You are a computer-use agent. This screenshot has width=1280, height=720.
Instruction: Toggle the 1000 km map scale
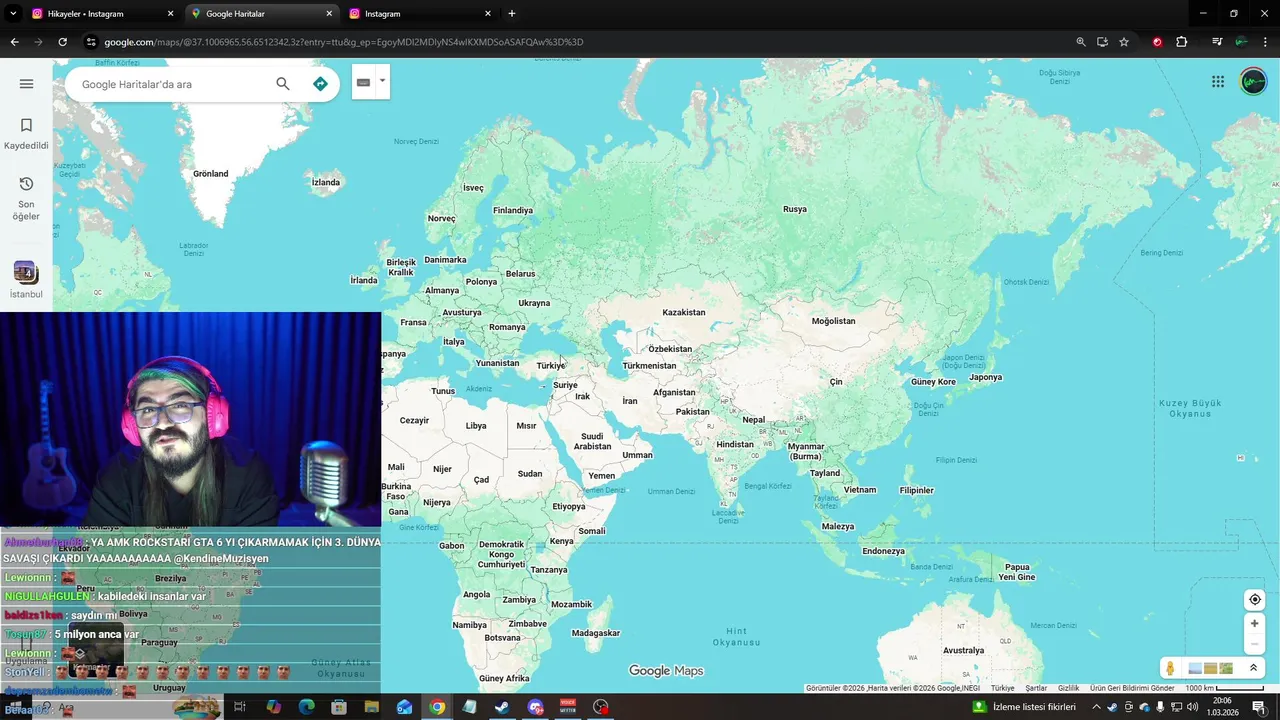coord(1224,688)
